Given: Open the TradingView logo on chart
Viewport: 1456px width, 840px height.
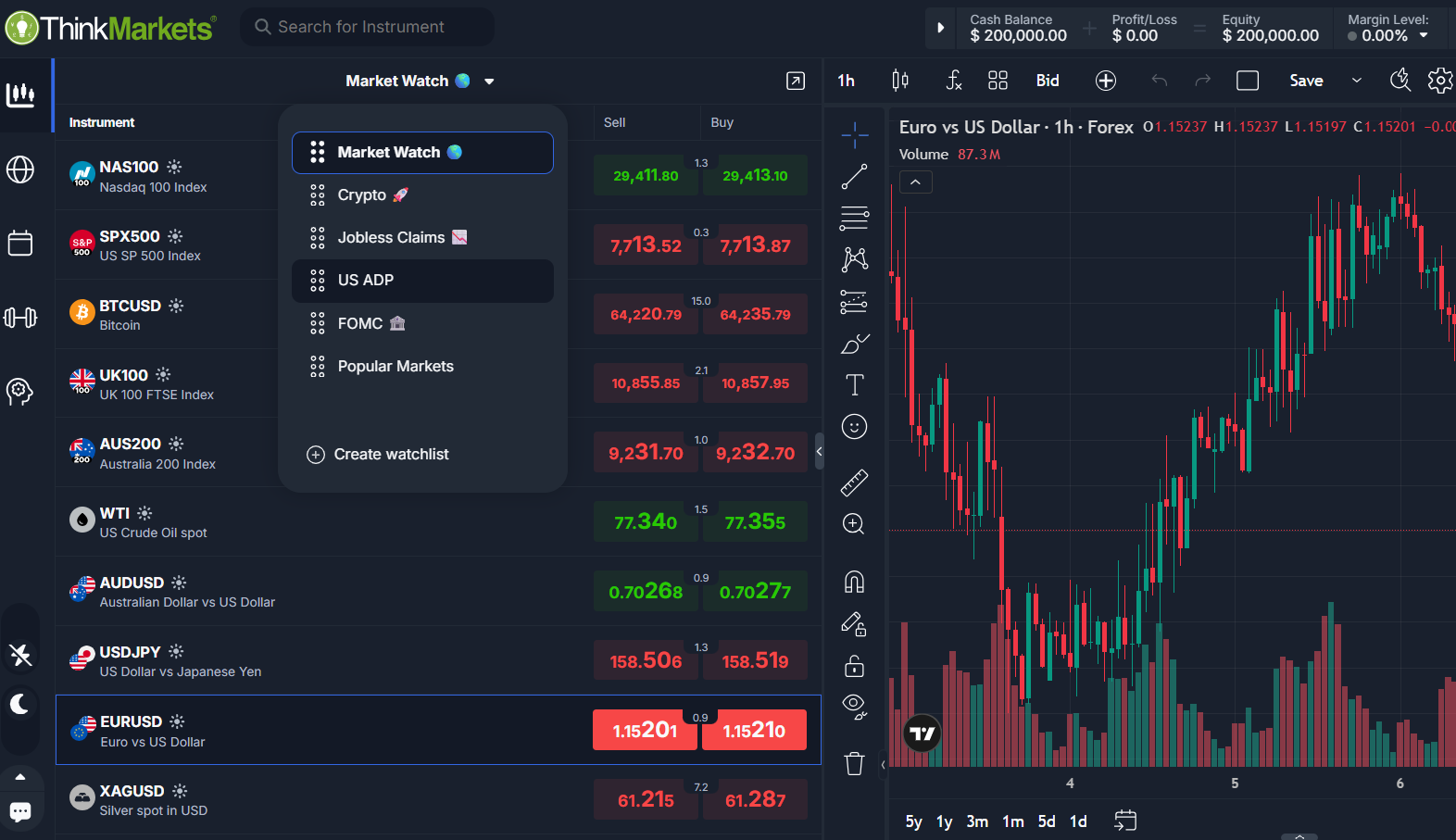Looking at the screenshot, I should pos(922,733).
